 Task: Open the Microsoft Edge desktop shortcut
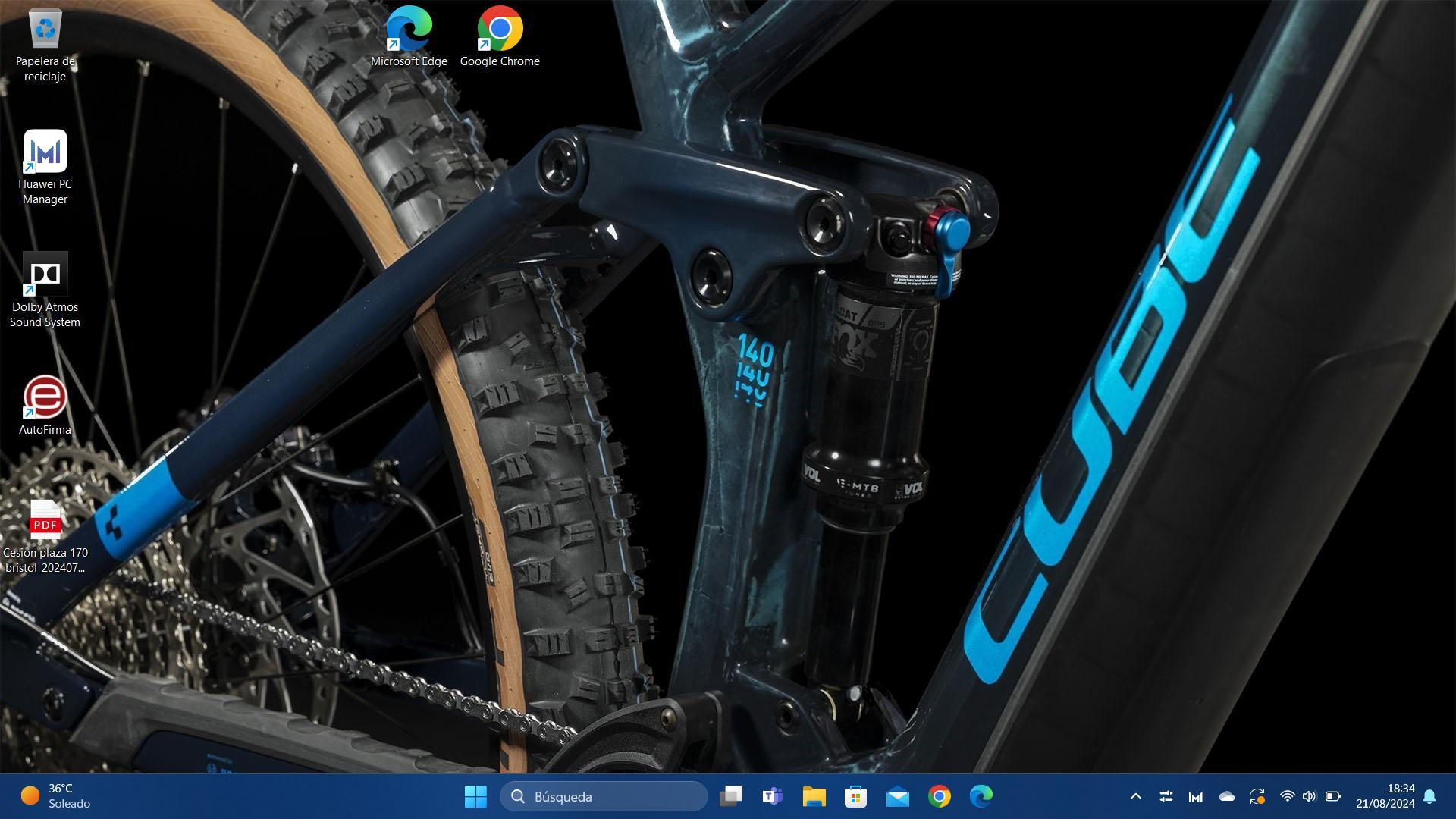(x=409, y=37)
